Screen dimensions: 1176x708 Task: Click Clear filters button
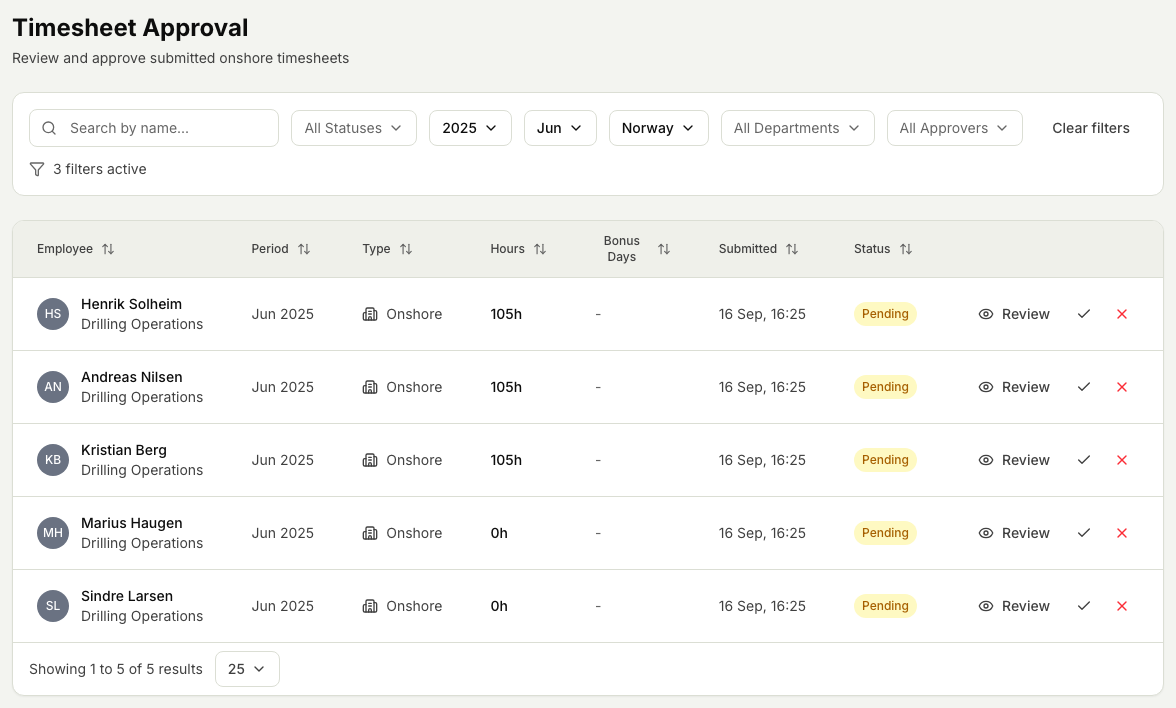pos(1090,128)
